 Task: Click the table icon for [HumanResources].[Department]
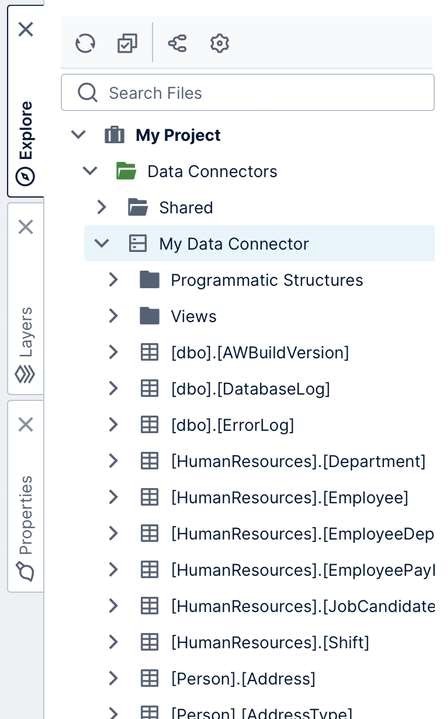149,461
